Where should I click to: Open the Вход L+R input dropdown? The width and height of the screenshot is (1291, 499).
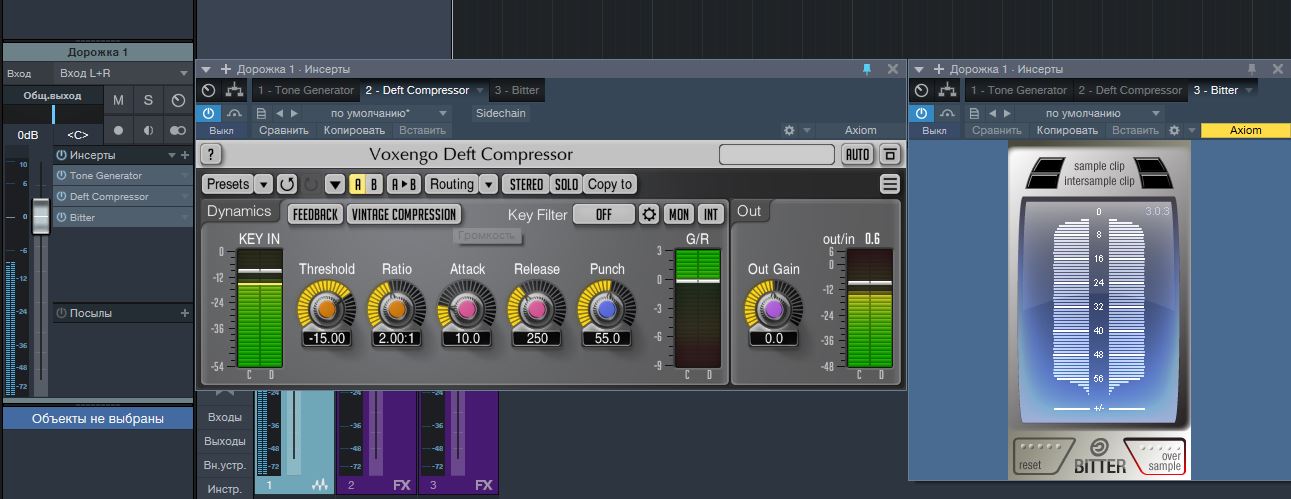point(122,73)
